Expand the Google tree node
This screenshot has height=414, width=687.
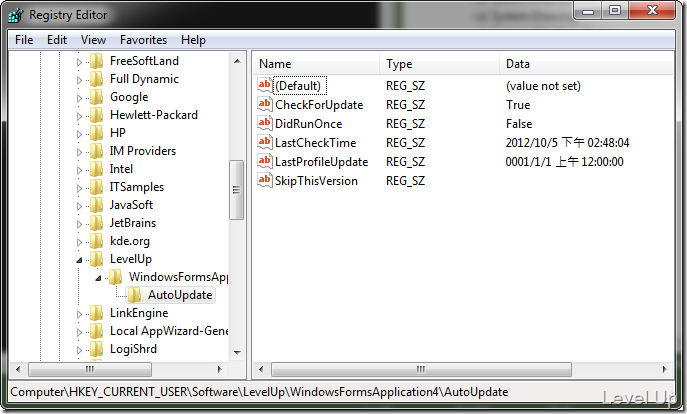pyautogui.click(x=79, y=98)
